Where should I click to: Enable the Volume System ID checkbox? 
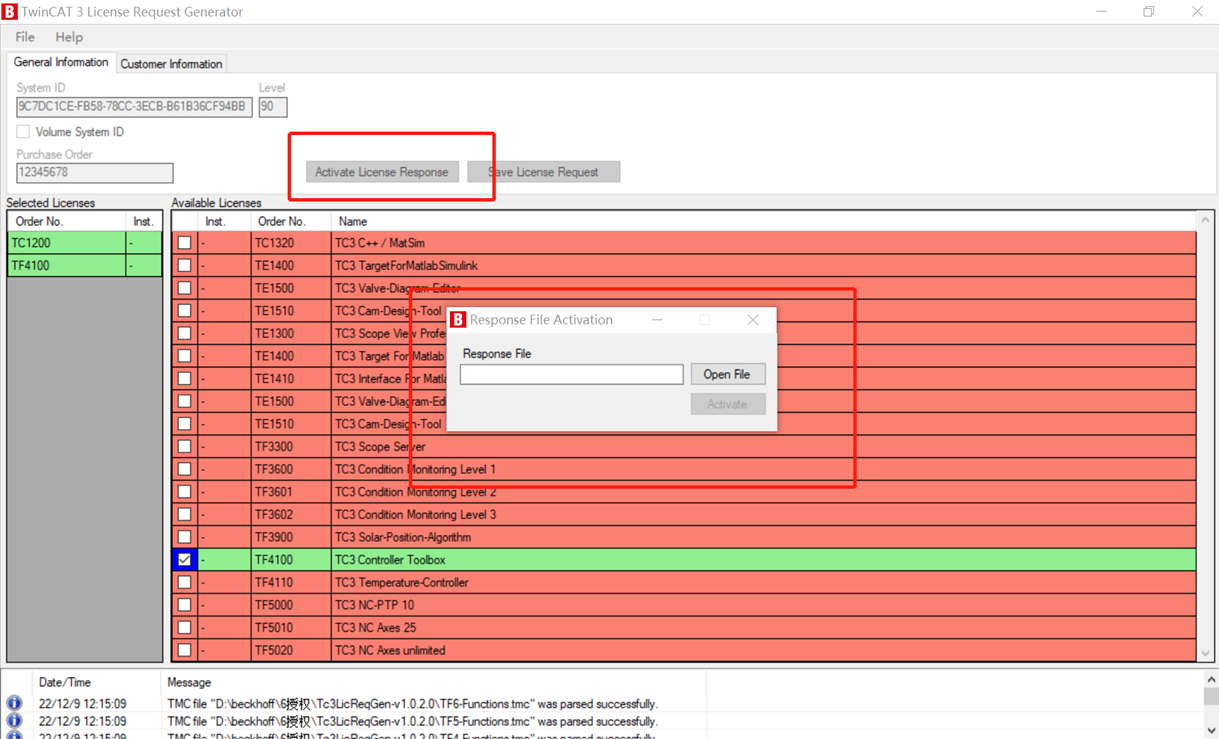[23, 132]
